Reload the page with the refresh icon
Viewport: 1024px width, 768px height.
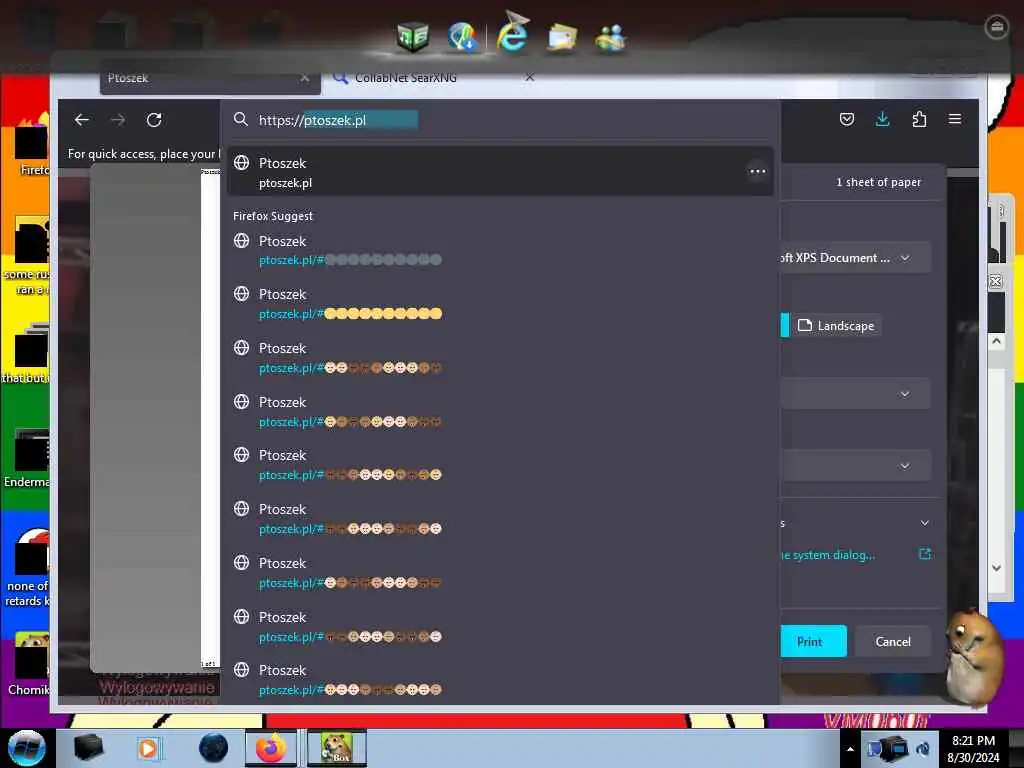click(x=154, y=120)
